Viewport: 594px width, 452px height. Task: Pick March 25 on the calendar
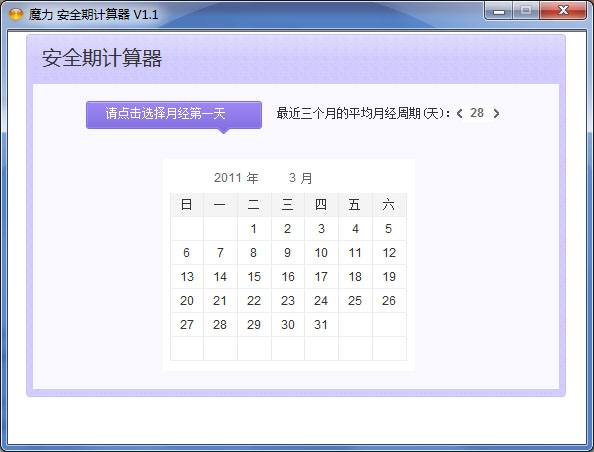355,300
